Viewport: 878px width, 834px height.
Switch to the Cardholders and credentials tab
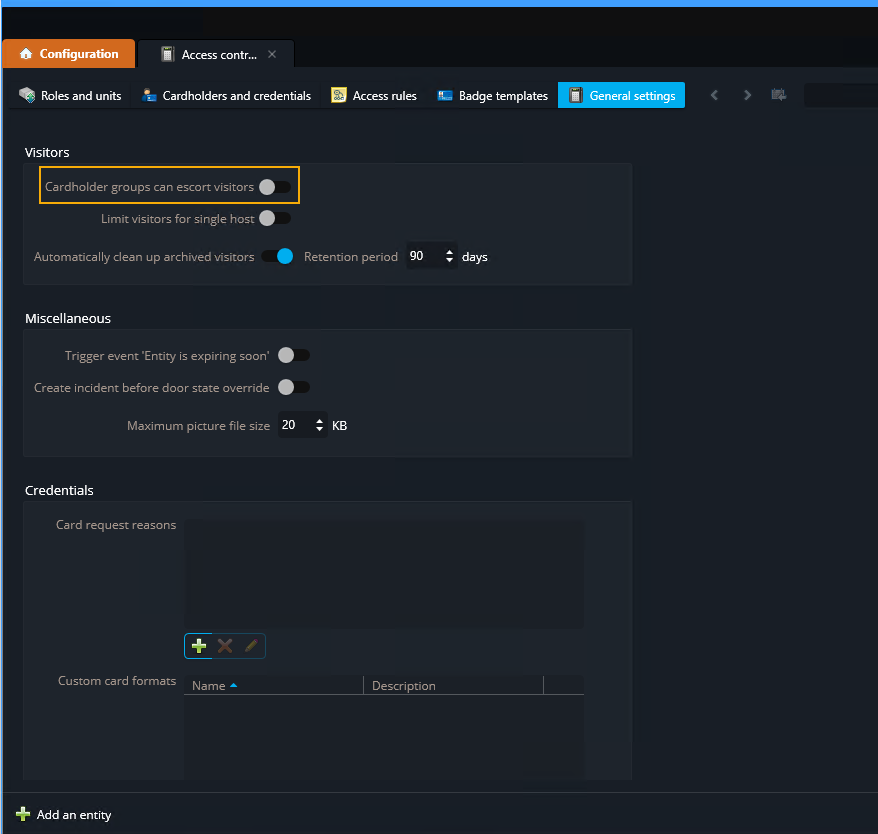point(228,95)
